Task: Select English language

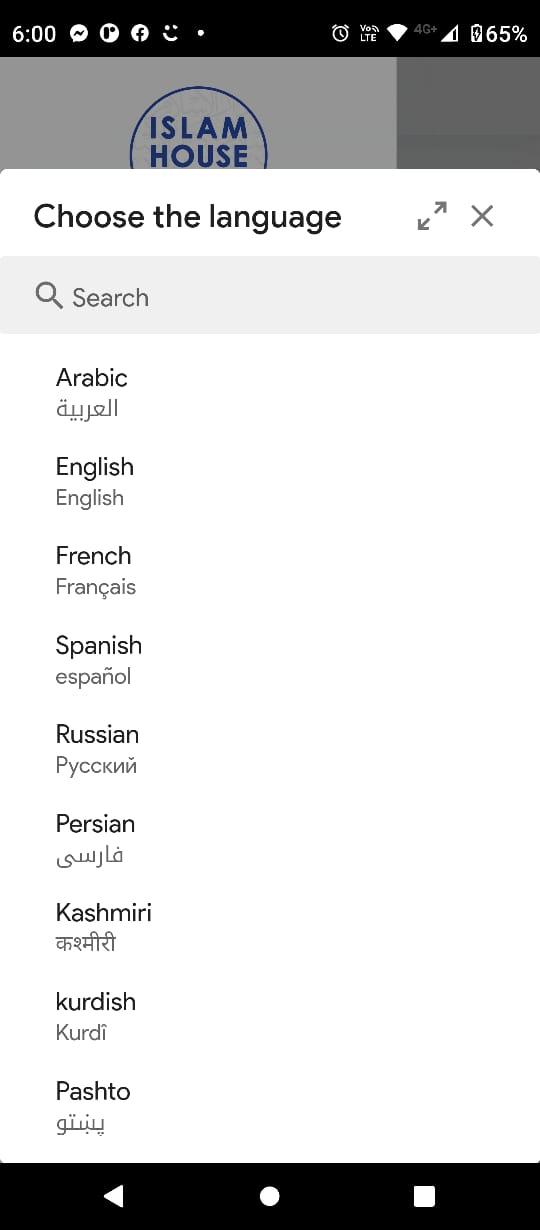Action: click(270, 481)
